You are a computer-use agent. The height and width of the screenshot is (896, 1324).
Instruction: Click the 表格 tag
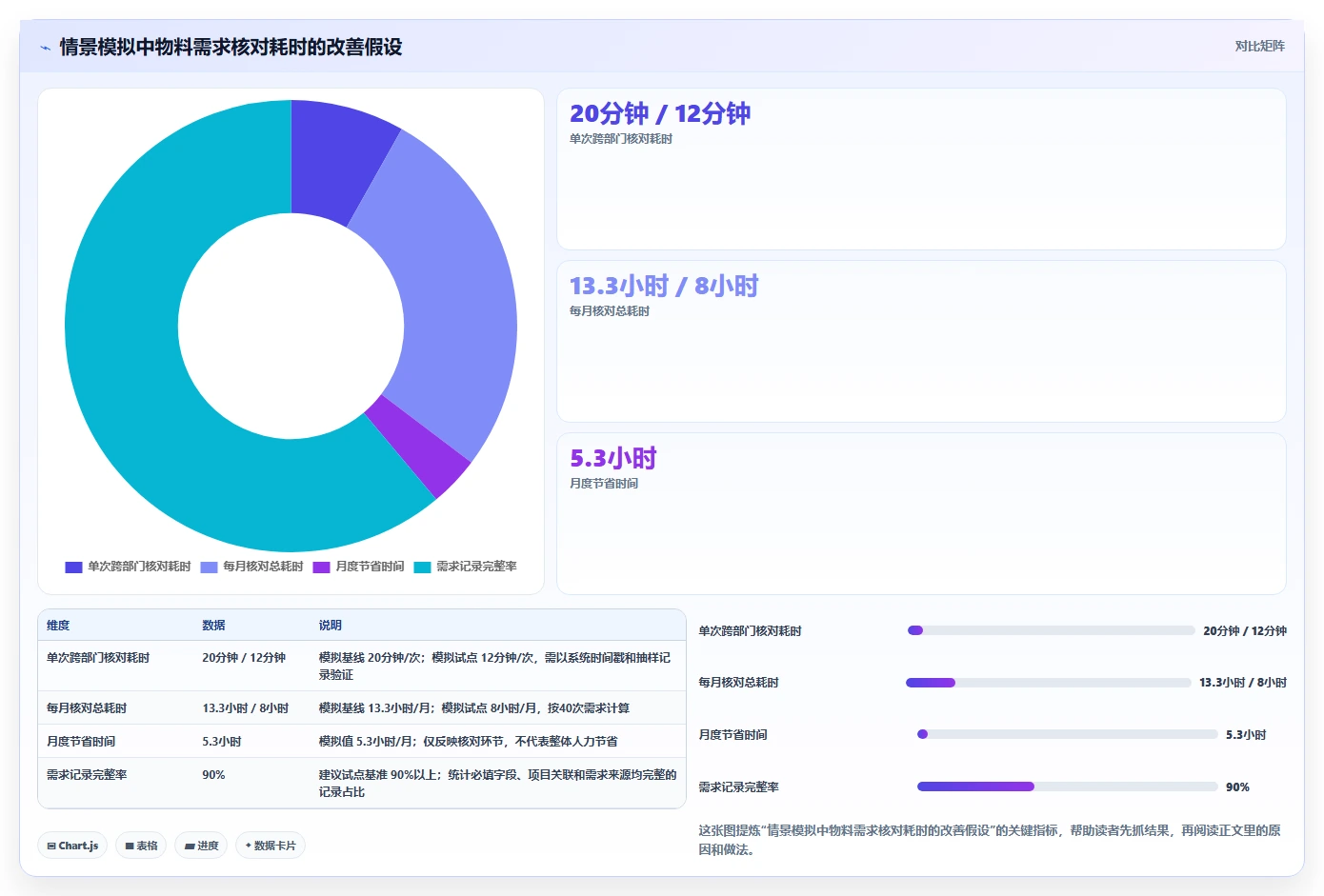[x=141, y=846]
